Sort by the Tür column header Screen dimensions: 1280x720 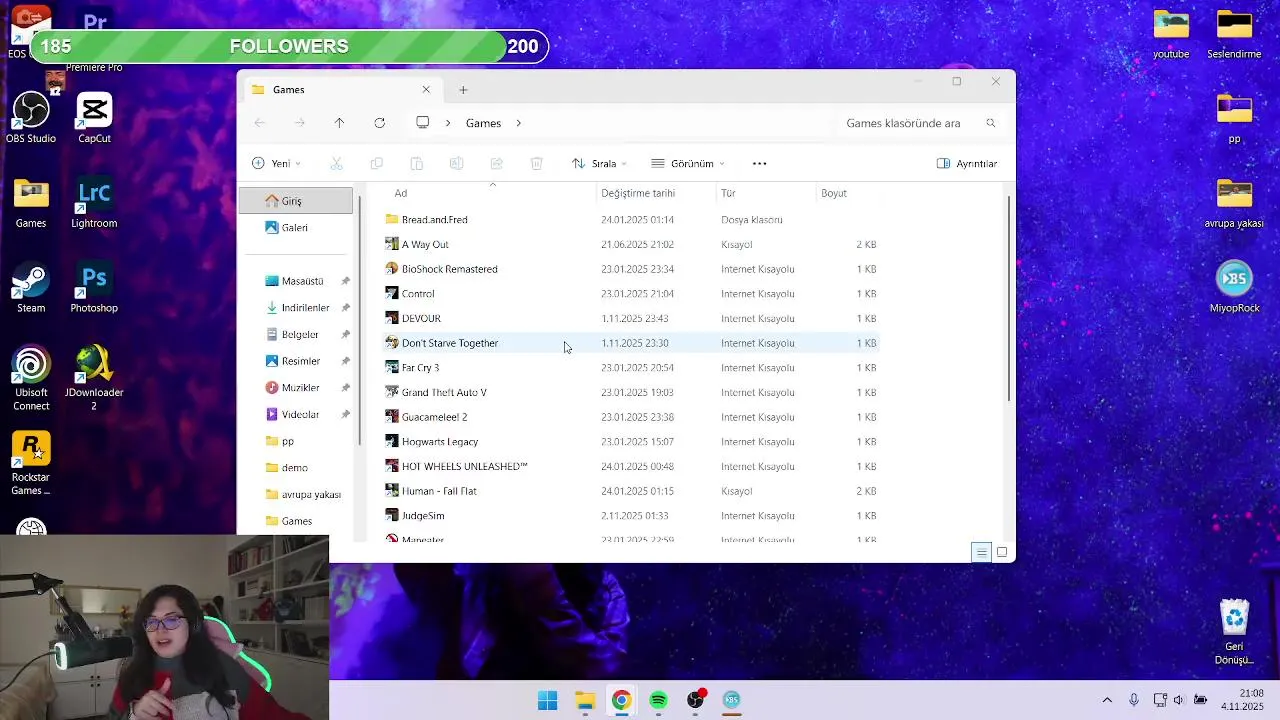(x=766, y=193)
